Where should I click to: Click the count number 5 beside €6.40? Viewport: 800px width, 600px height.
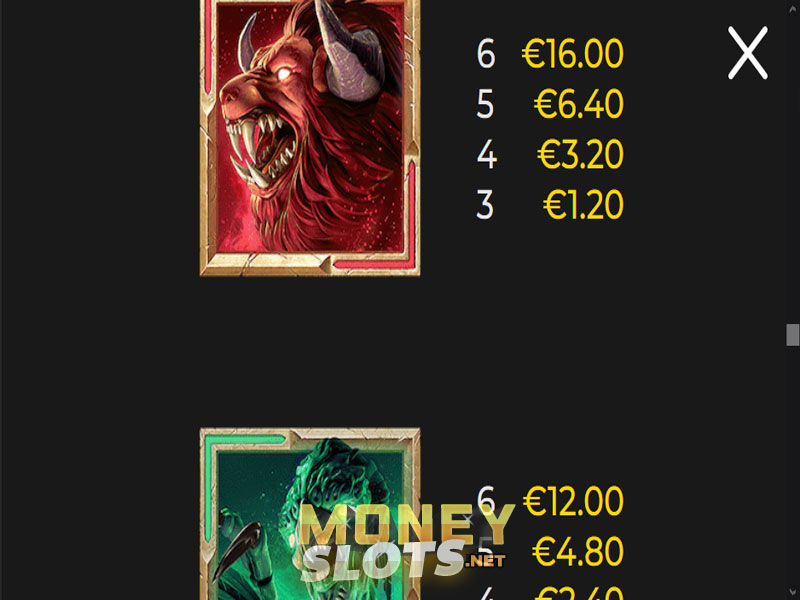click(x=485, y=105)
